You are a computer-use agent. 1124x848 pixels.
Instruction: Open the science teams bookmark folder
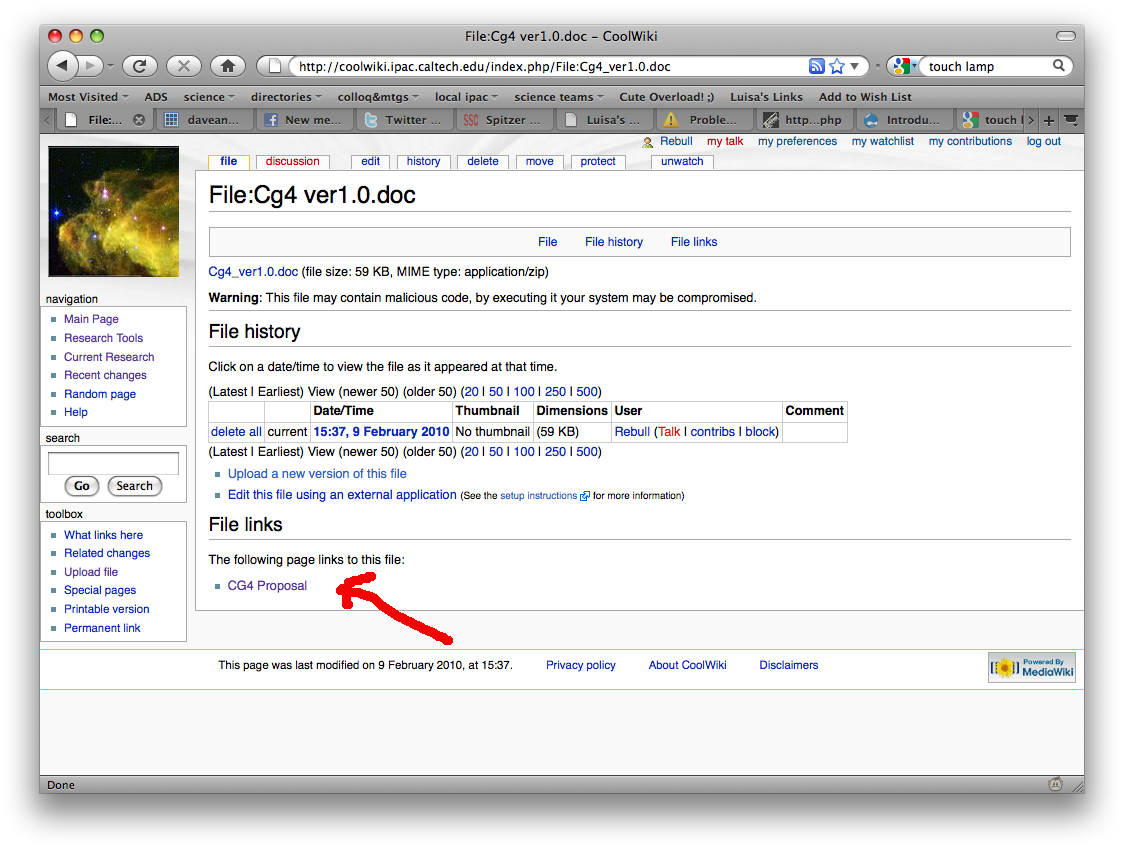point(559,97)
